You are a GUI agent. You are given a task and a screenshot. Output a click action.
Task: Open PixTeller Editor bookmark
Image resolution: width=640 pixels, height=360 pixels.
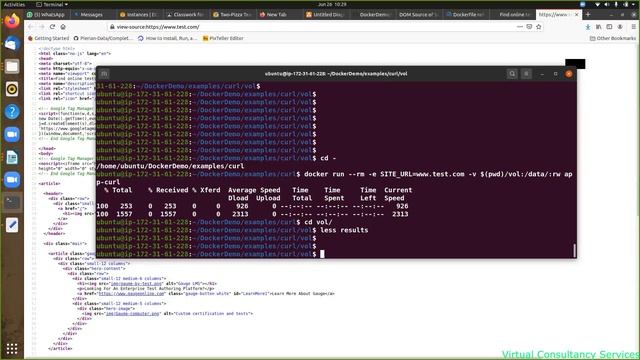coord(223,38)
